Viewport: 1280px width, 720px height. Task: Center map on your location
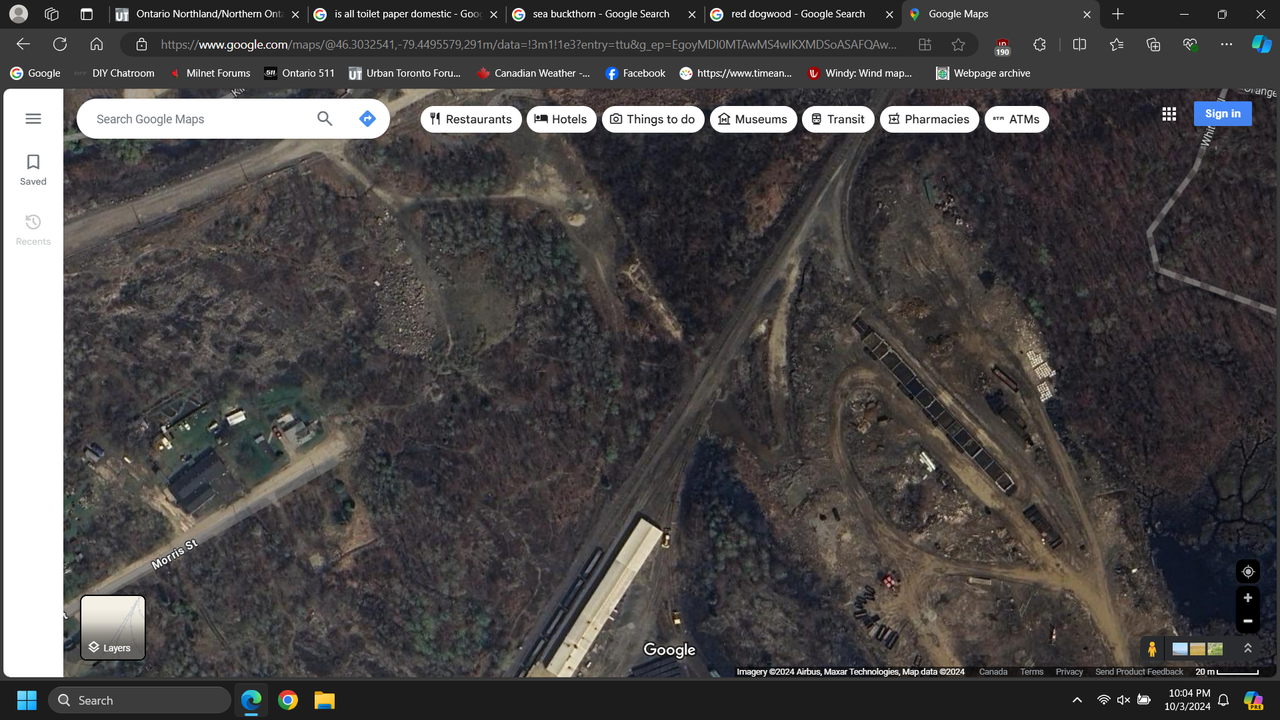(1247, 572)
